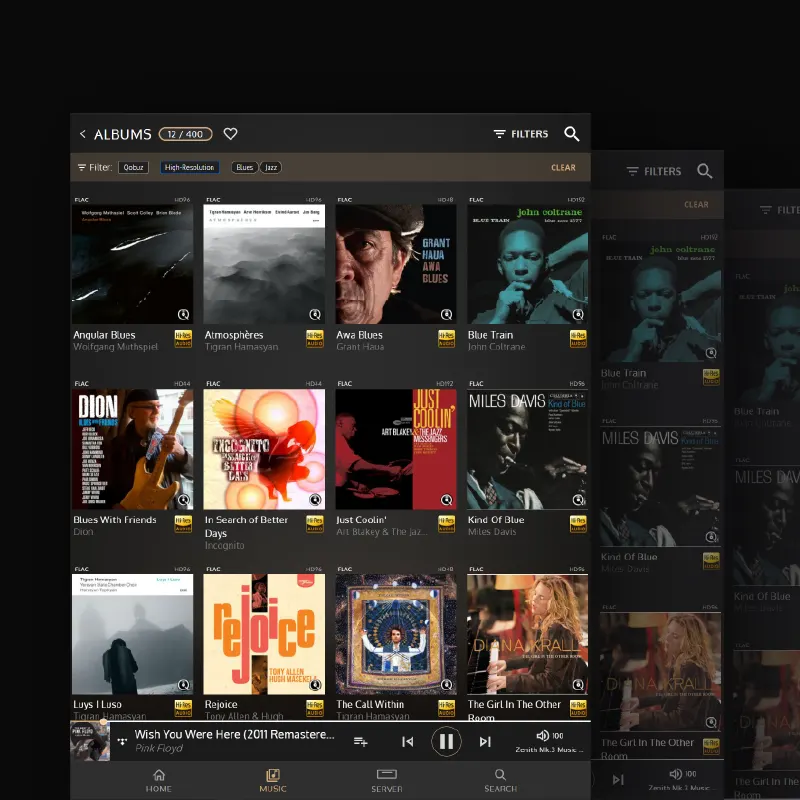Click the Qobuz icon on Awa Blues cover

coord(446,314)
